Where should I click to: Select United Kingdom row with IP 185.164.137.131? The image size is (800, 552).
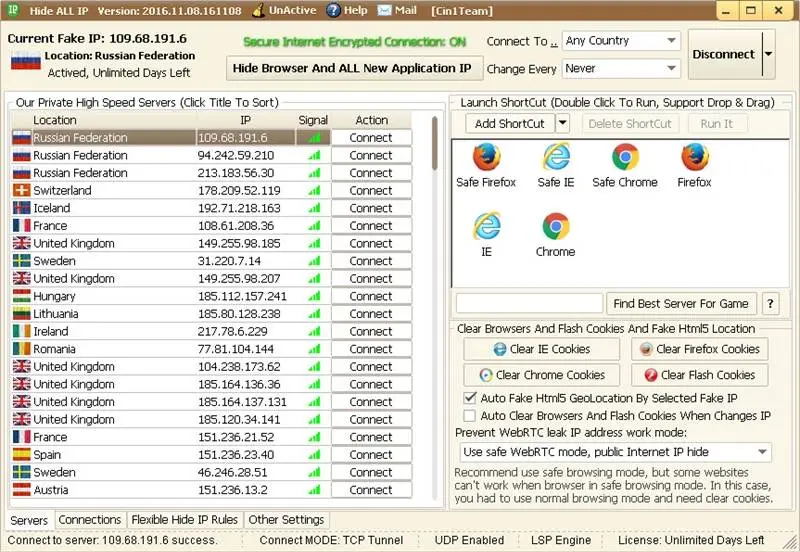(x=211, y=402)
